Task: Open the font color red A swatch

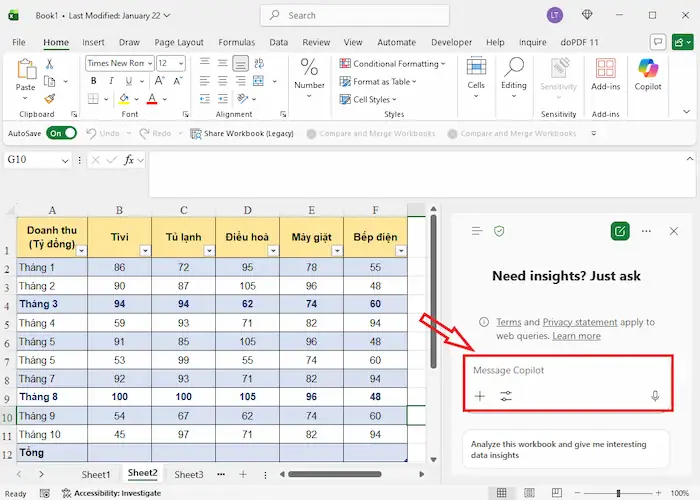Action: coord(151,99)
